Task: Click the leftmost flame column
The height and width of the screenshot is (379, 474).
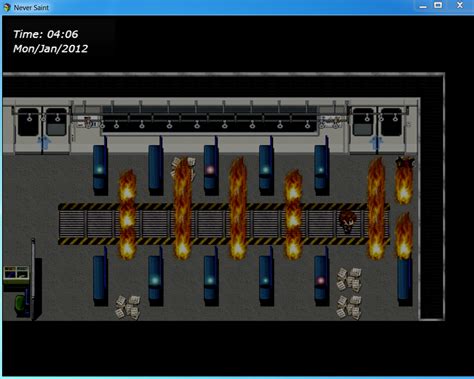Action: coord(128,215)
